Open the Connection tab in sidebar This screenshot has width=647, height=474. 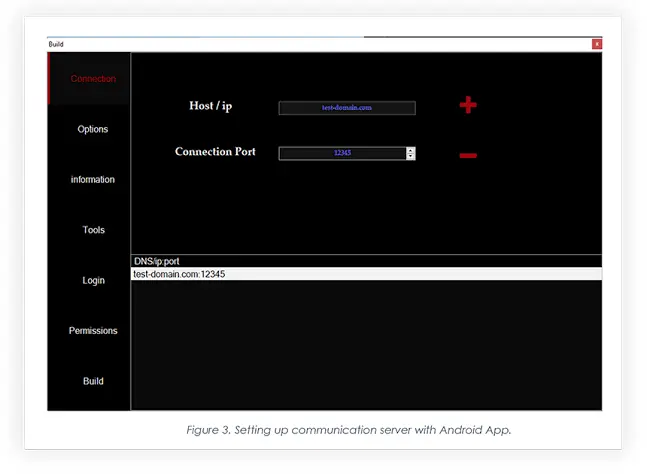tap(90, 78)
